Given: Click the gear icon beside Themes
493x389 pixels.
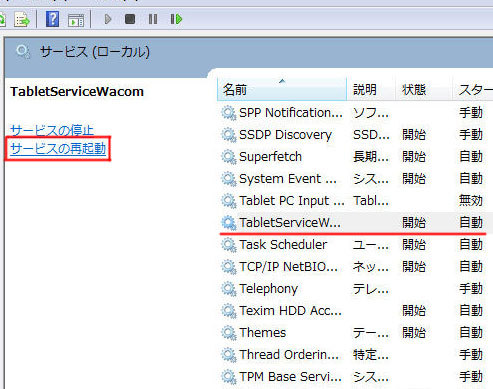Looking at the screenshot, I should 229,333.
